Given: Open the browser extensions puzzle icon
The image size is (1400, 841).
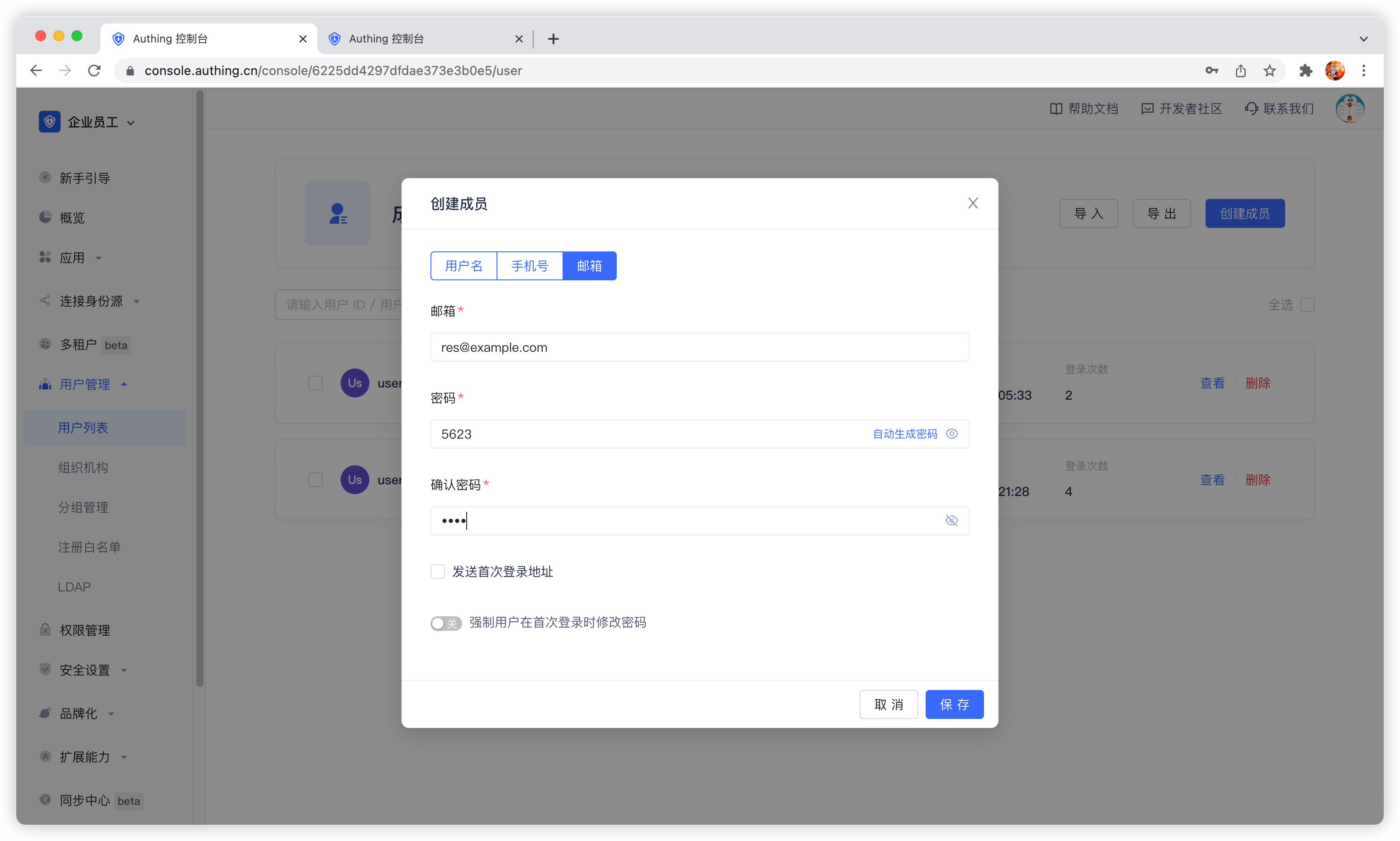Looking at the screenshot, I should pyautogui.click(x=1306, y=70).
